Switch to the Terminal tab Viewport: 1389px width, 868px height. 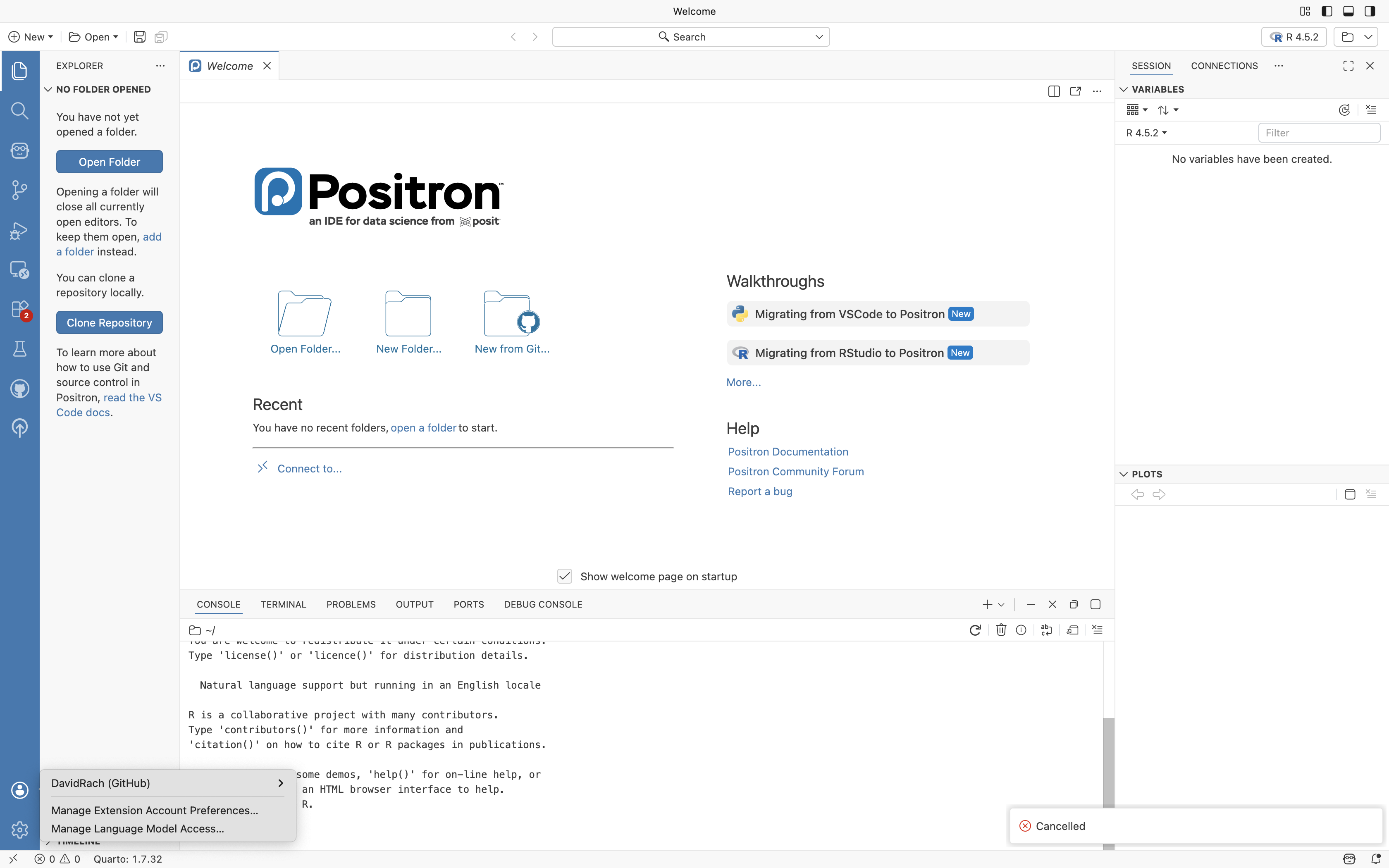click(x=283, y=604)
